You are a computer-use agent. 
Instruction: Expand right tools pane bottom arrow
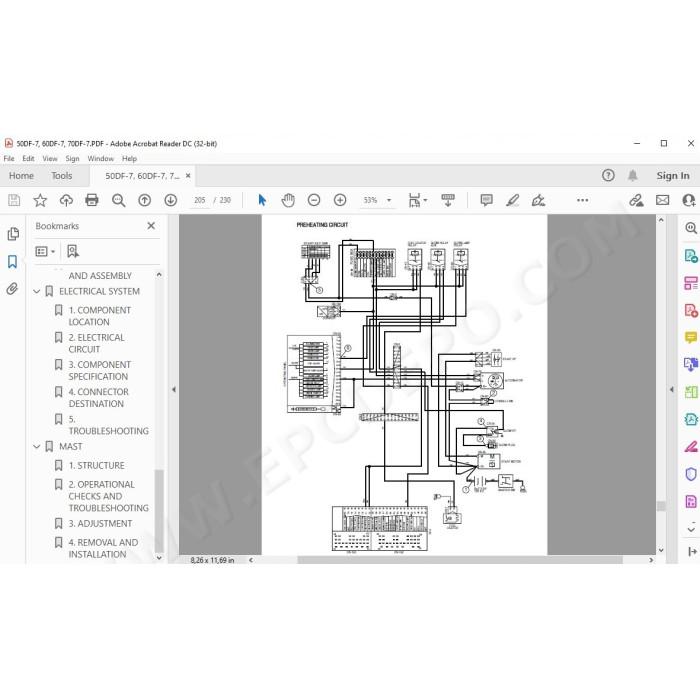point(692,552)
